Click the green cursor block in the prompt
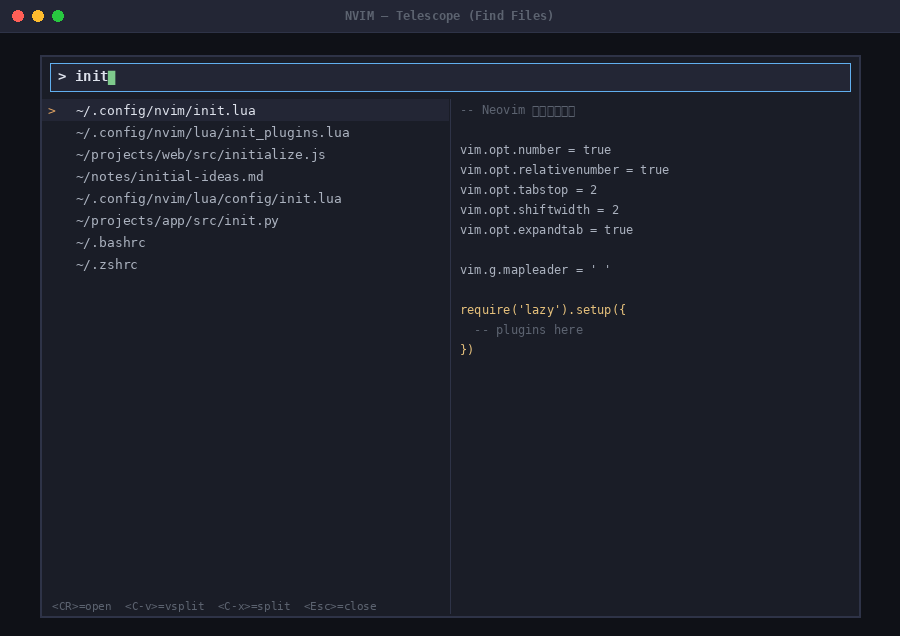900x636 pixels. point(112,77)
